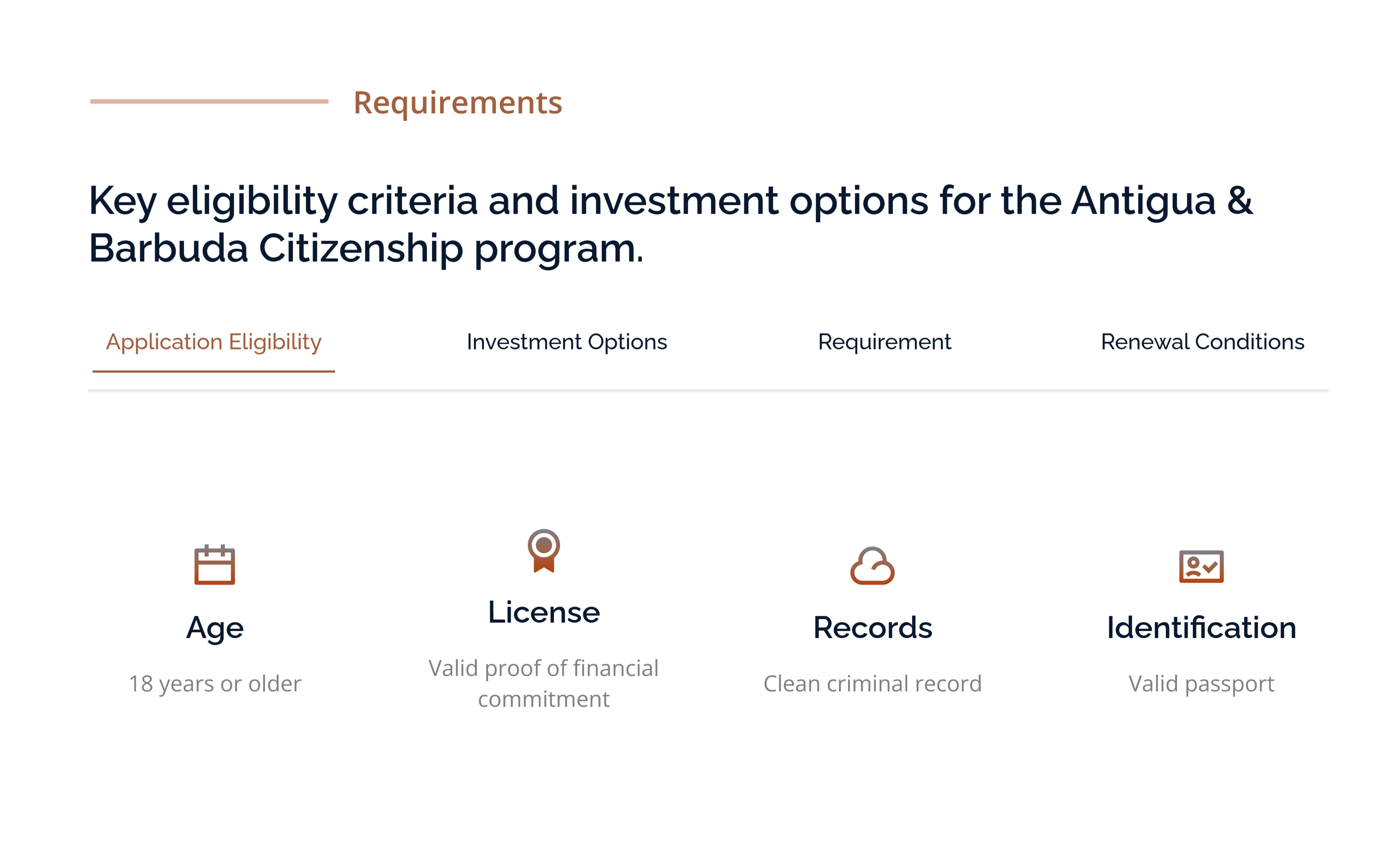This screenshot has width=1400, height=854.
Task: Click the Requirements section label
Action: pyautogui.click(x=457, y=103)
